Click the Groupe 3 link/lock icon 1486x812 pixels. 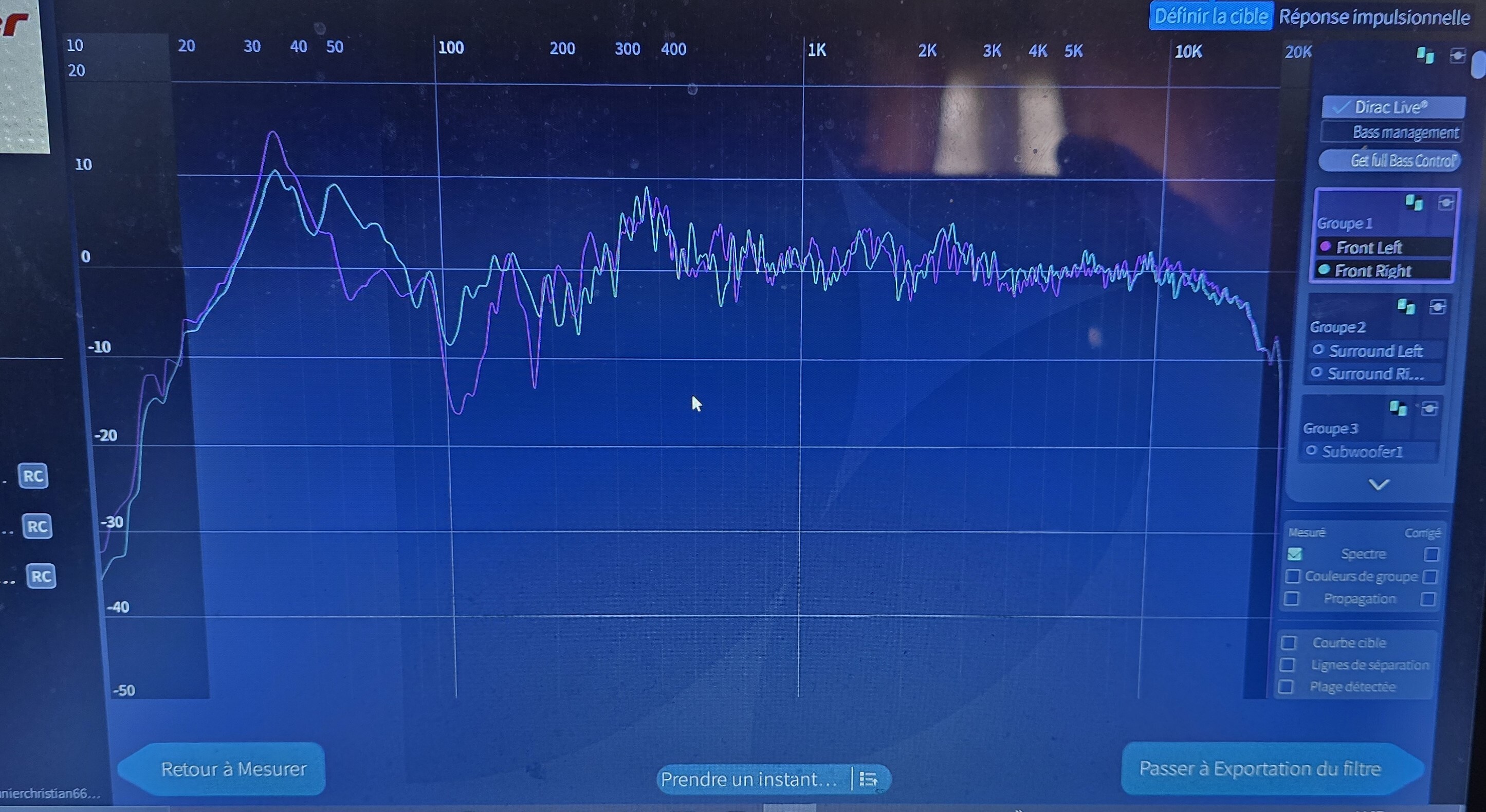click(1429, 409)
